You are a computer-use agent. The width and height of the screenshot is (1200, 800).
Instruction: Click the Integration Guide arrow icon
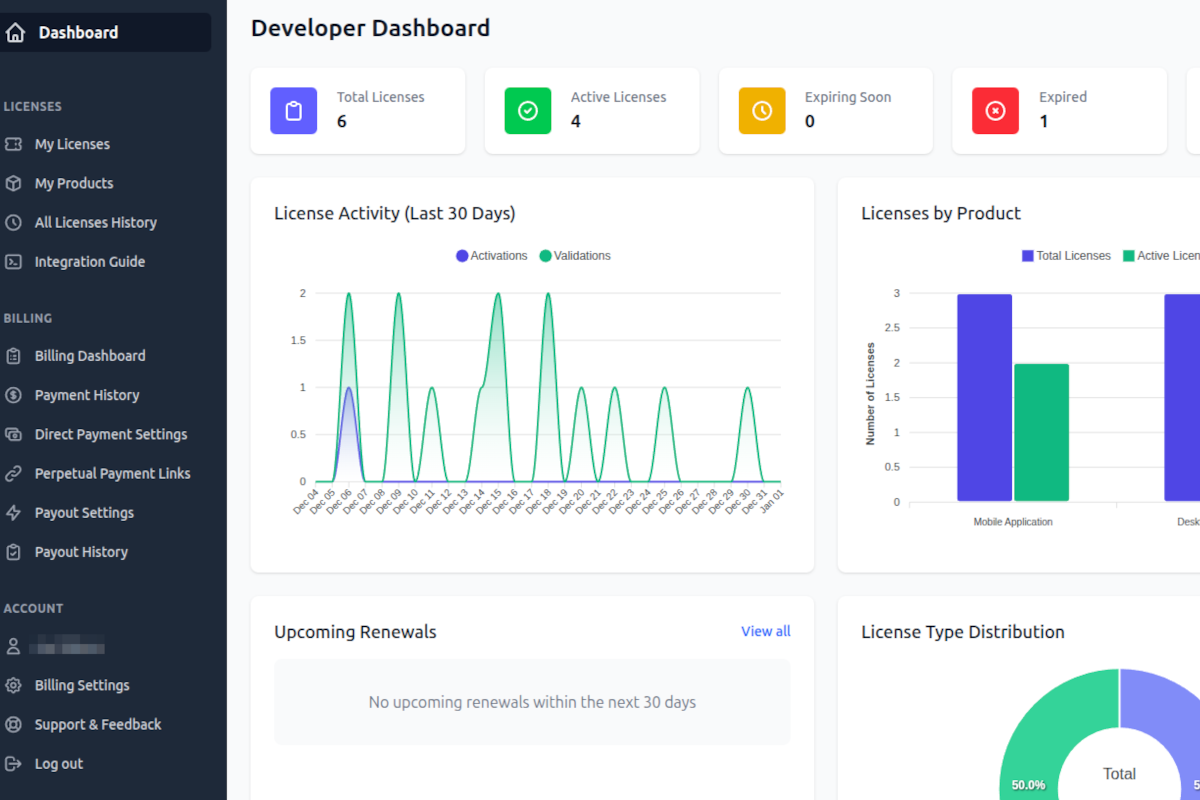(x=16, y=261)
